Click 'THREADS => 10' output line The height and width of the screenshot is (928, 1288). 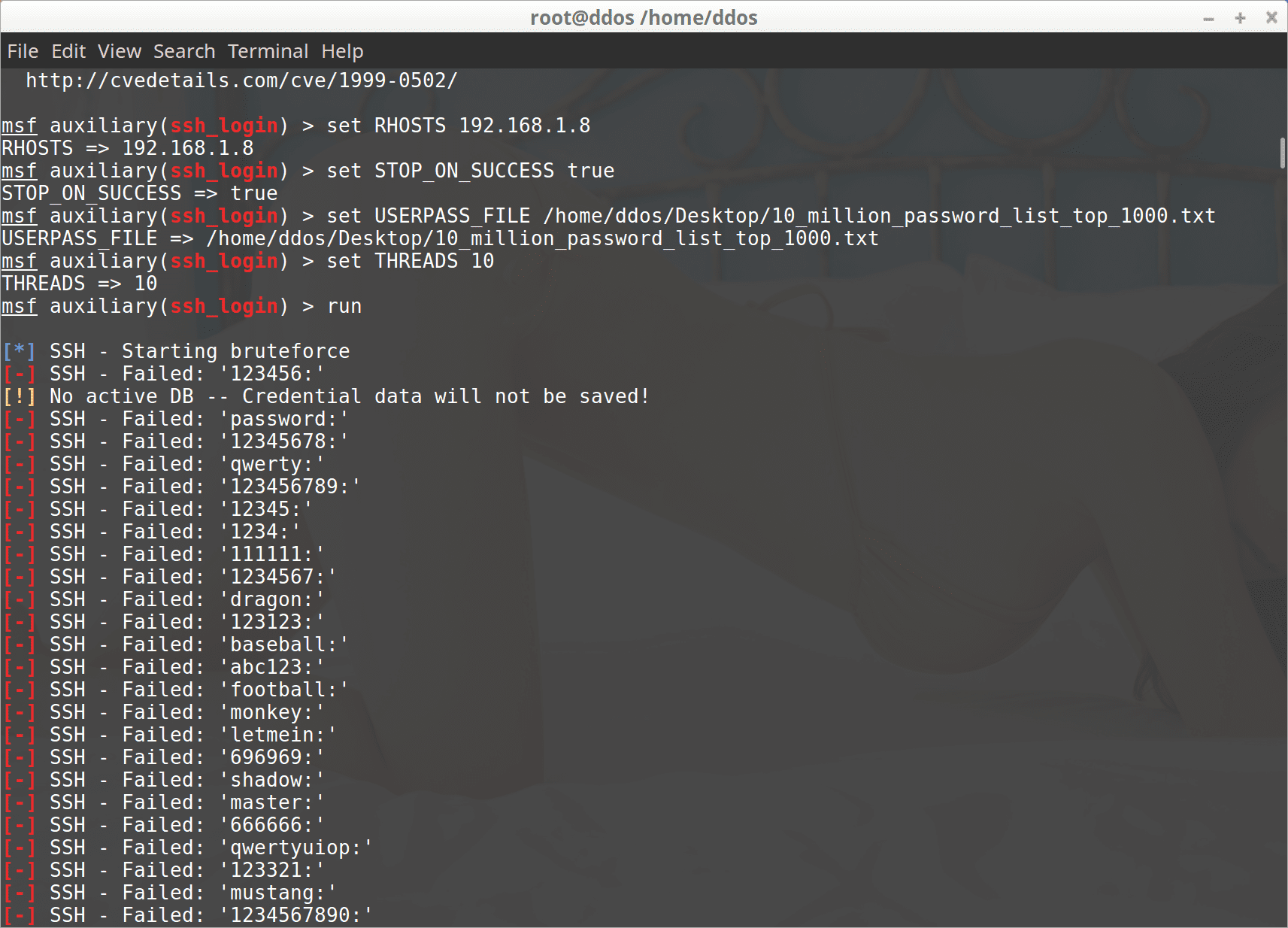point(80,284)
